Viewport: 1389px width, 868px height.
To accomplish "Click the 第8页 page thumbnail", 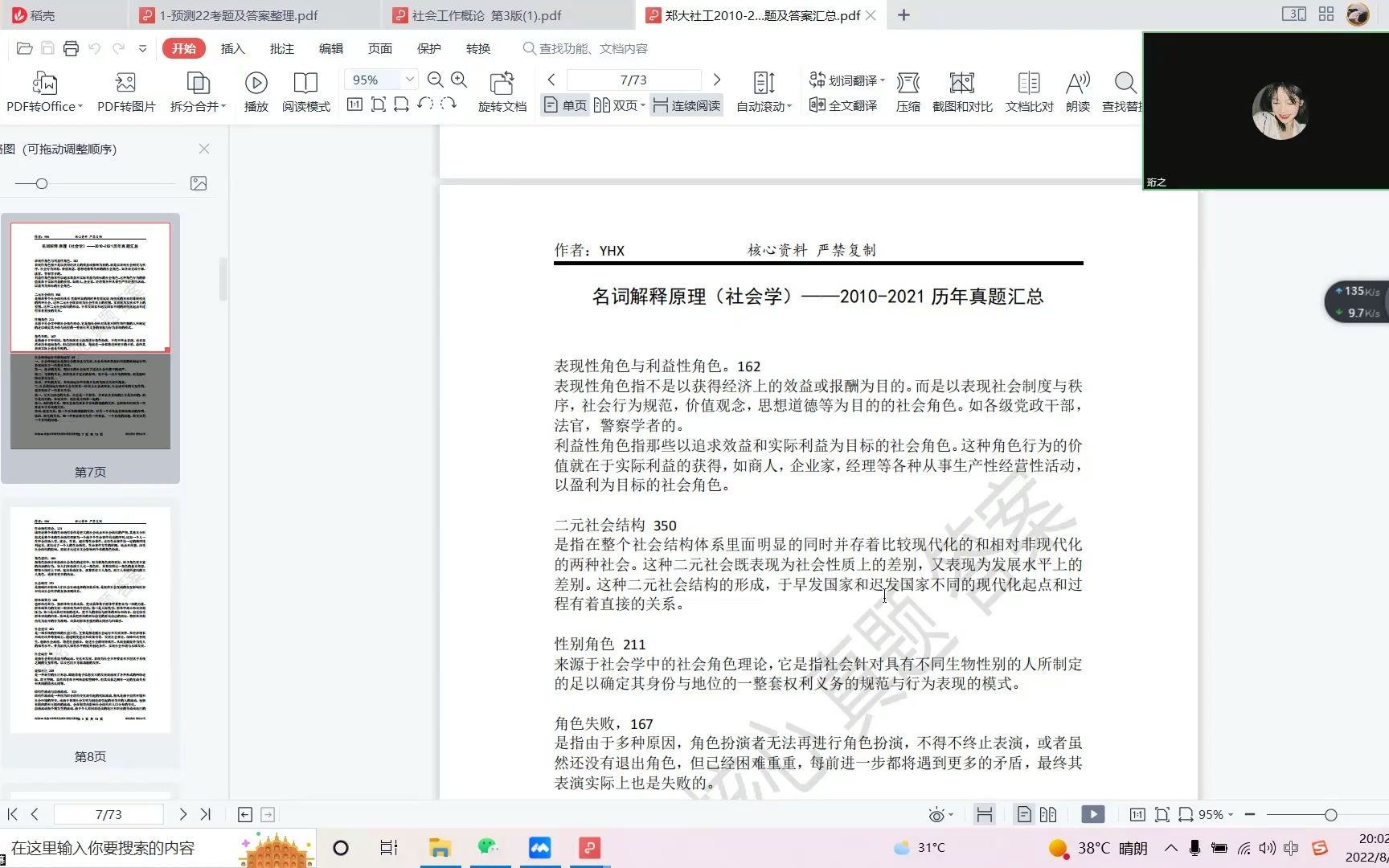I will pyautogui.click(x=90, y=619).
